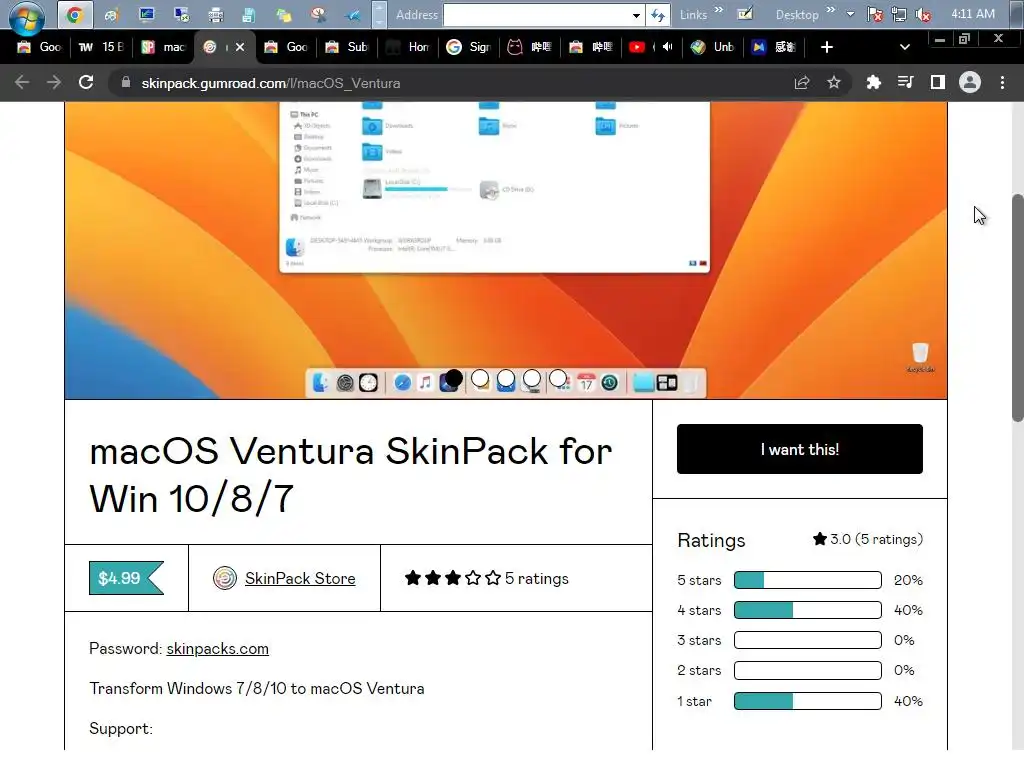Switch to the 'Hon' Chrome tab

(x=409, y=47)
